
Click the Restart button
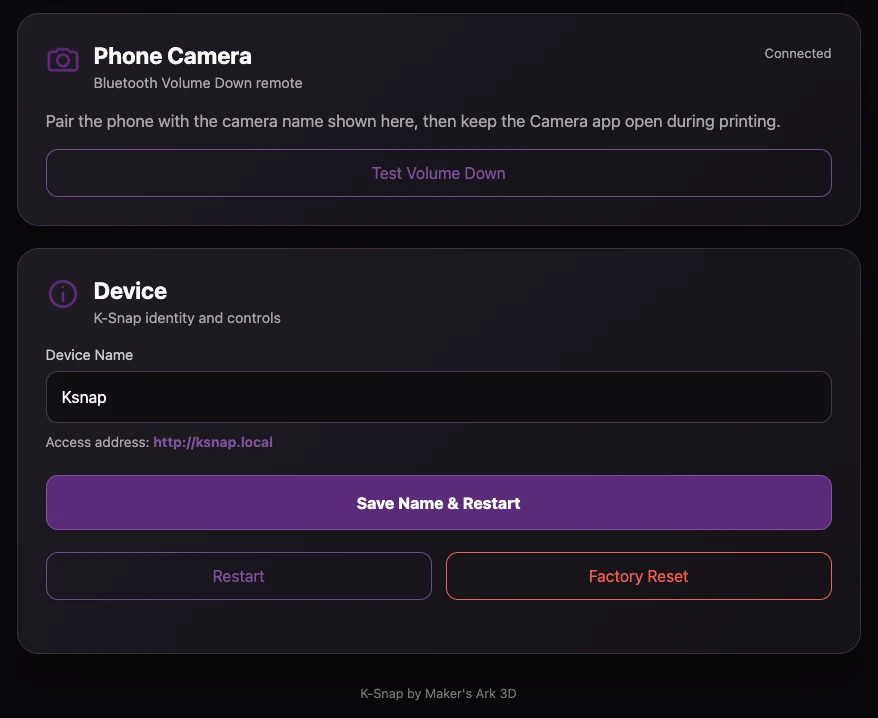pos(239,576)
